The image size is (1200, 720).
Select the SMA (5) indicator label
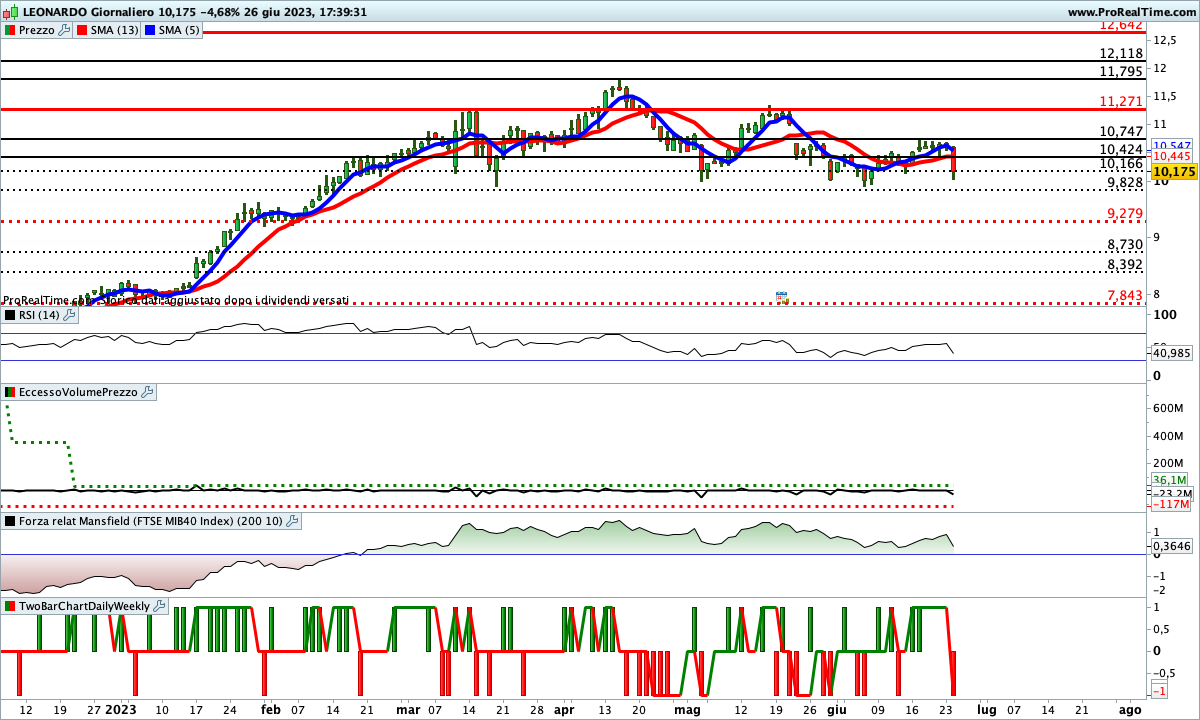[x=180, y=31]
